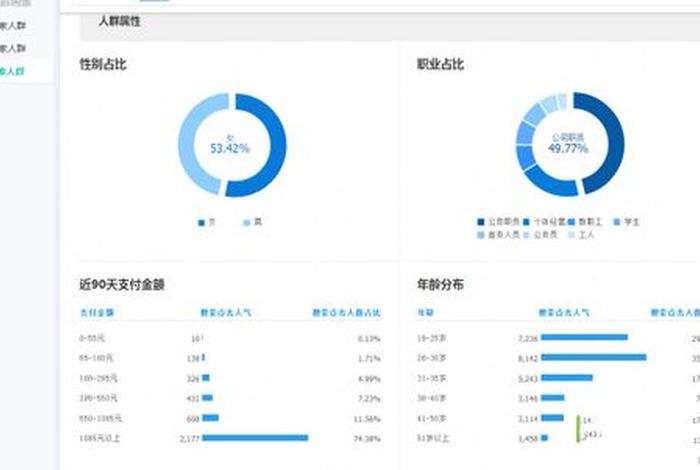Sort by 支付金额 column header

point(97,312)
